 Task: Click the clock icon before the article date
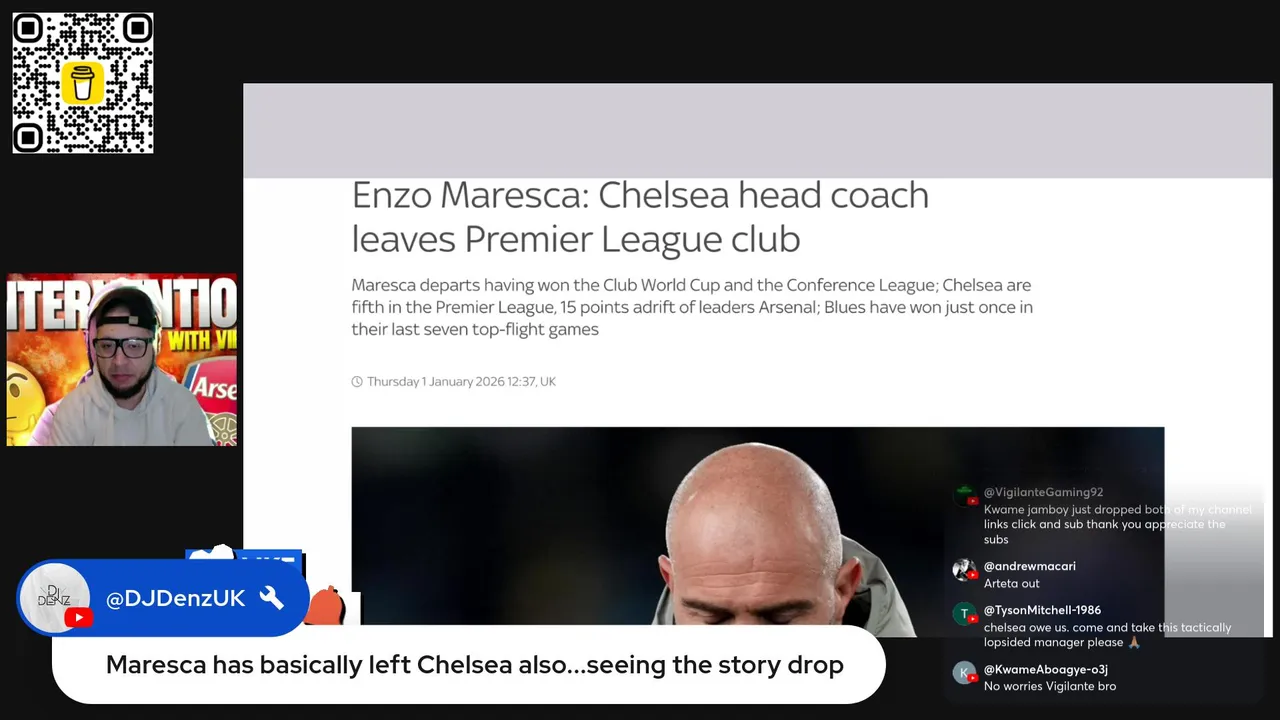coord(357,382)
